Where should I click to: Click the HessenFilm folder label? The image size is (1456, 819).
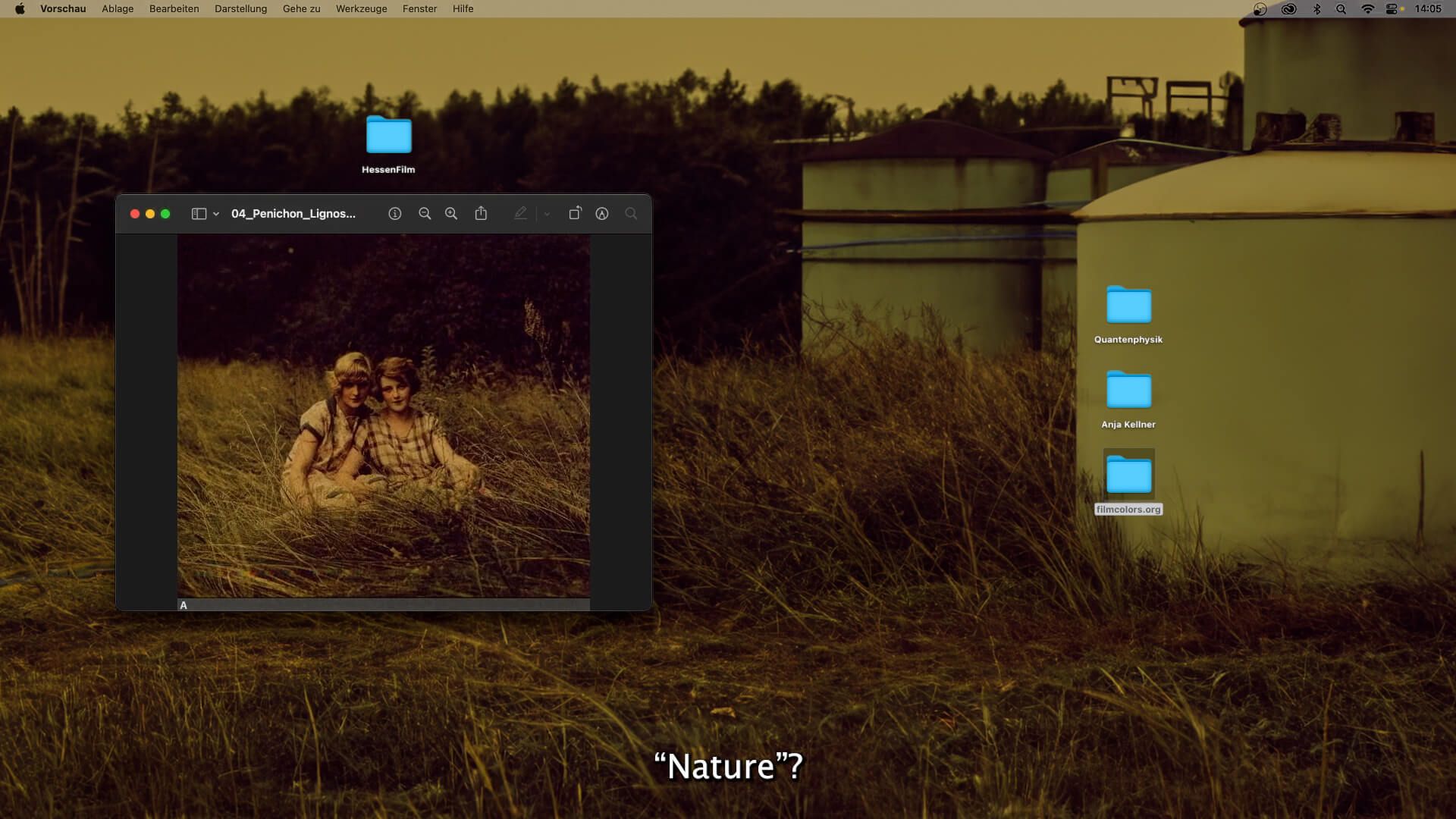pyautogui.click(x=388, y=170)
